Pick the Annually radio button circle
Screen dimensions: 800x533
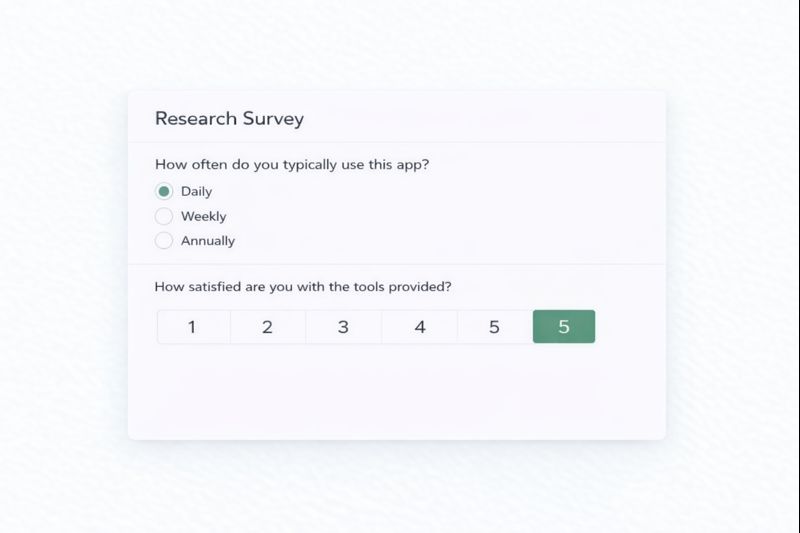click(x=164, y=240)
